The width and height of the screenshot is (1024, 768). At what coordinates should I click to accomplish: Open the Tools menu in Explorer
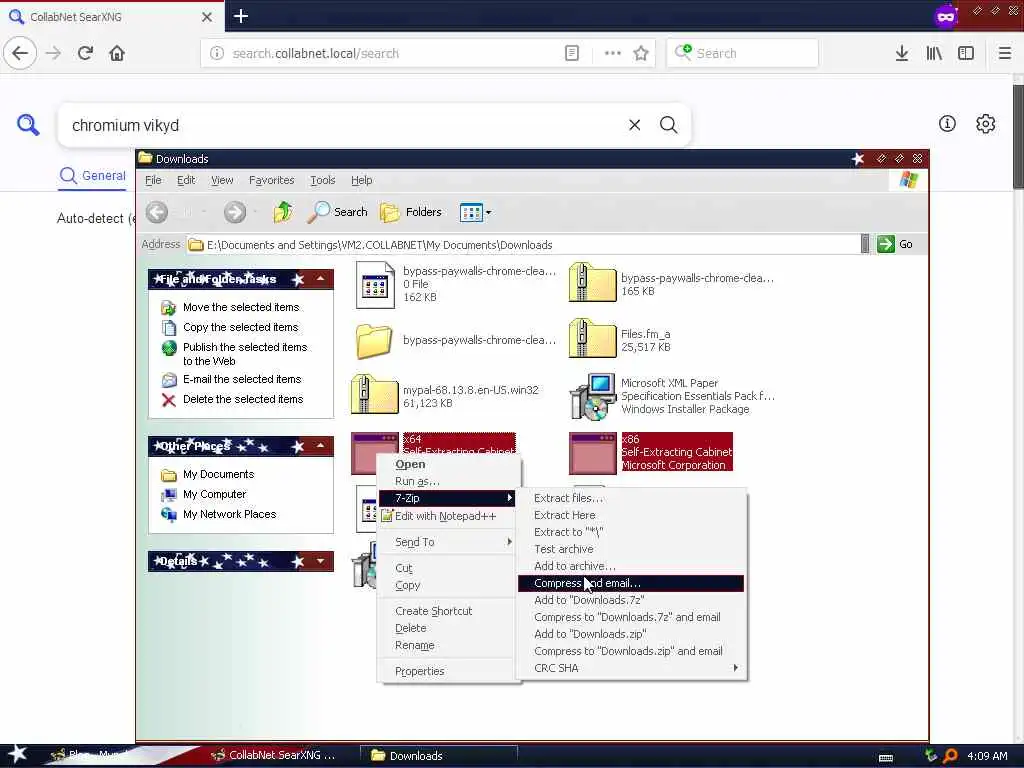coord(323,180)
